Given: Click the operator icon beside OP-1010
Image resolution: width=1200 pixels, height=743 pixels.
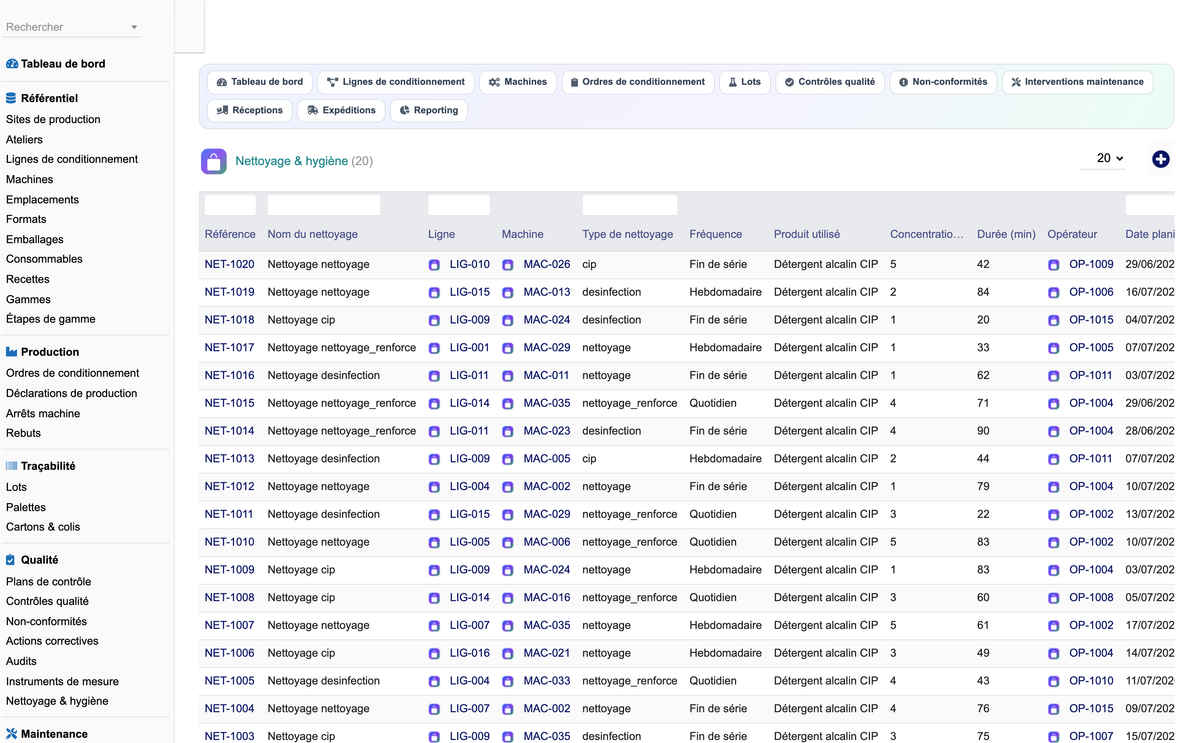Looking at the screenshot, I should (1053, 681).
